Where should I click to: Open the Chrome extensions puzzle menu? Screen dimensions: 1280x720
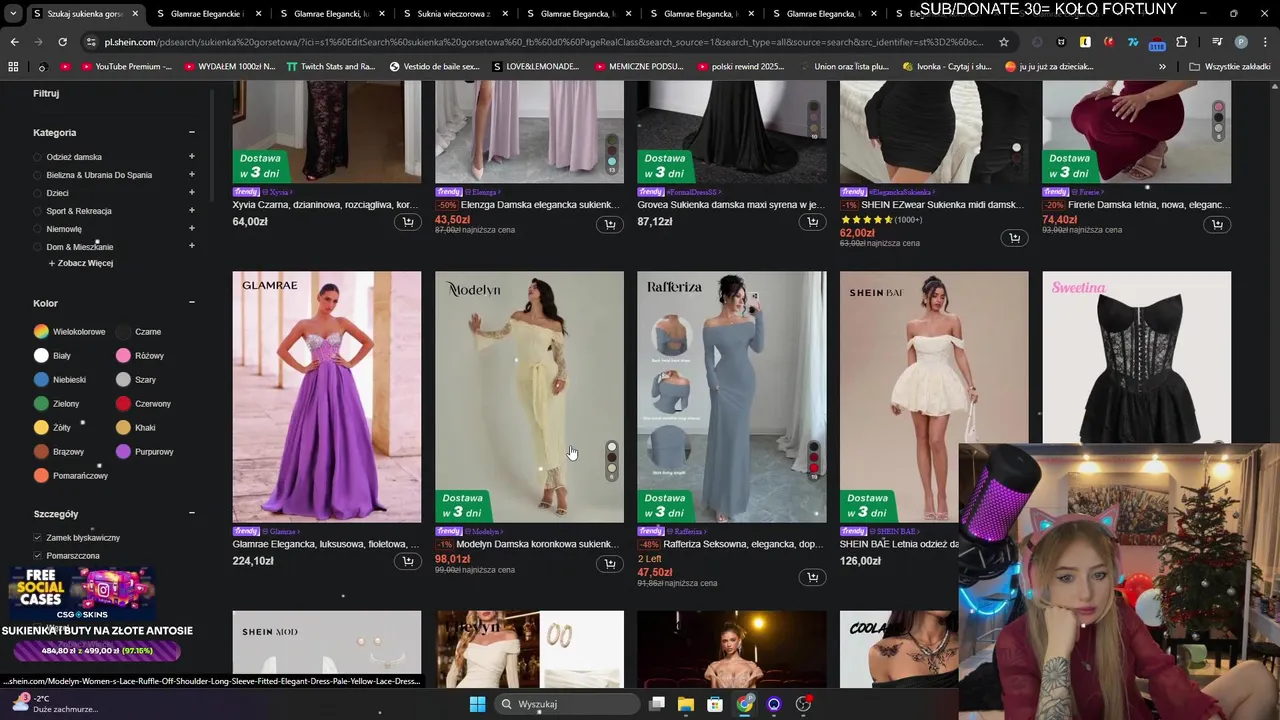click(1181, 42)
